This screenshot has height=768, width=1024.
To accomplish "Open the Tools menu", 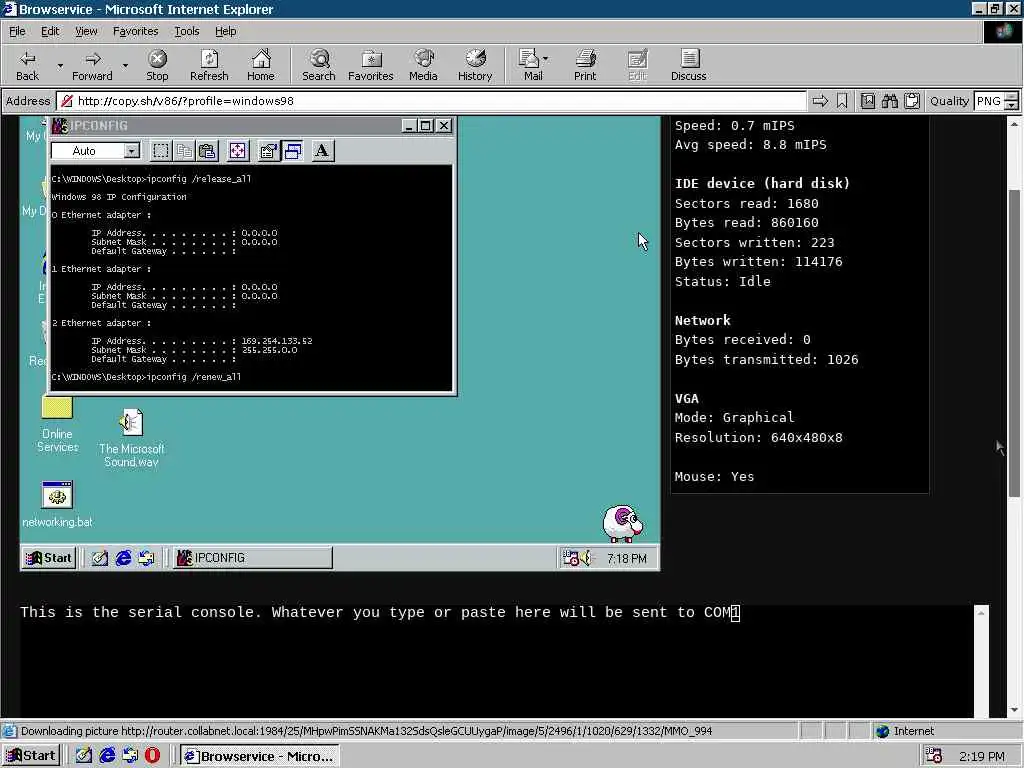I will tap(186, 31).
